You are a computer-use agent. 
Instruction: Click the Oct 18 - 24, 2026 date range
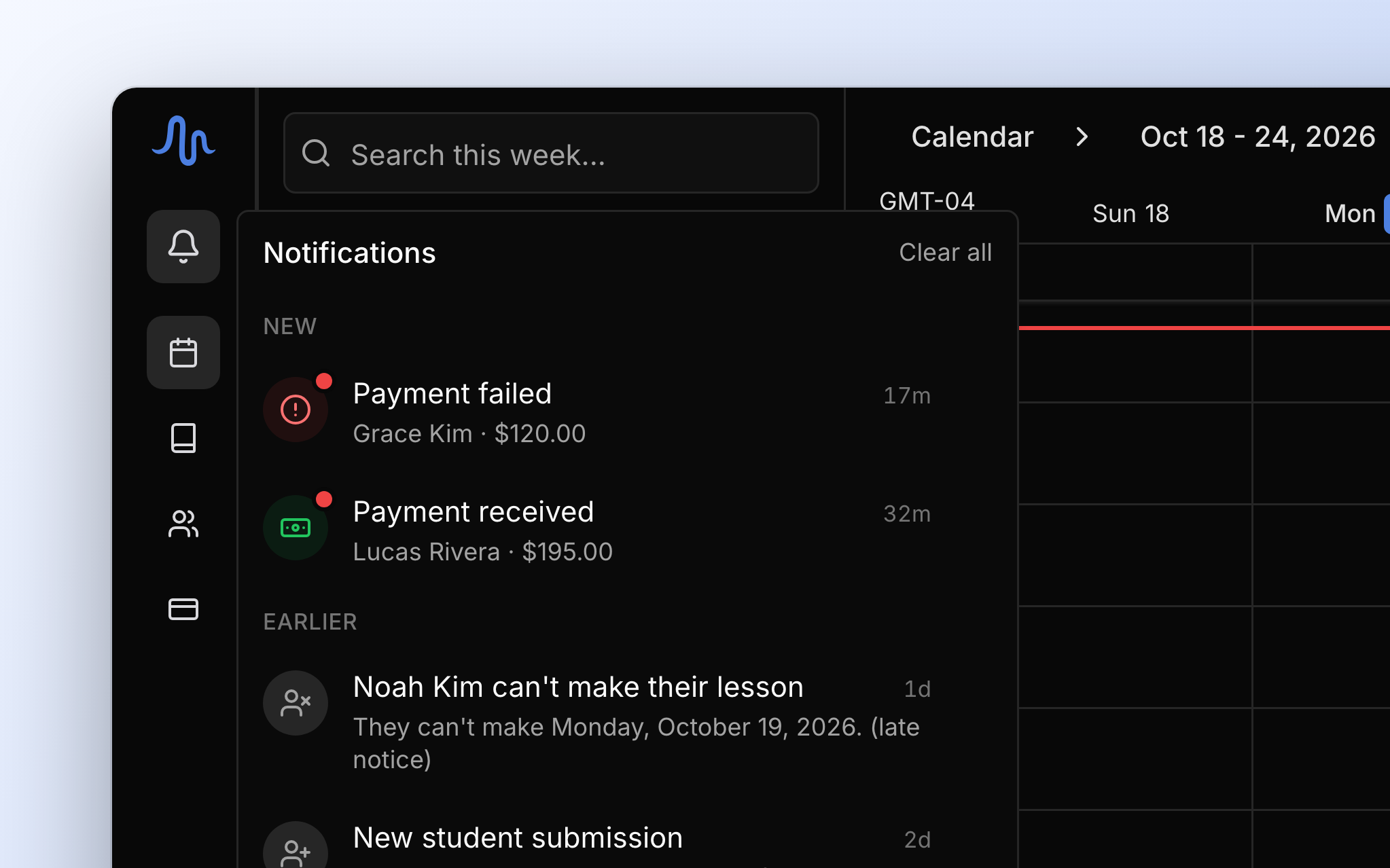(x=1258, y=137)
